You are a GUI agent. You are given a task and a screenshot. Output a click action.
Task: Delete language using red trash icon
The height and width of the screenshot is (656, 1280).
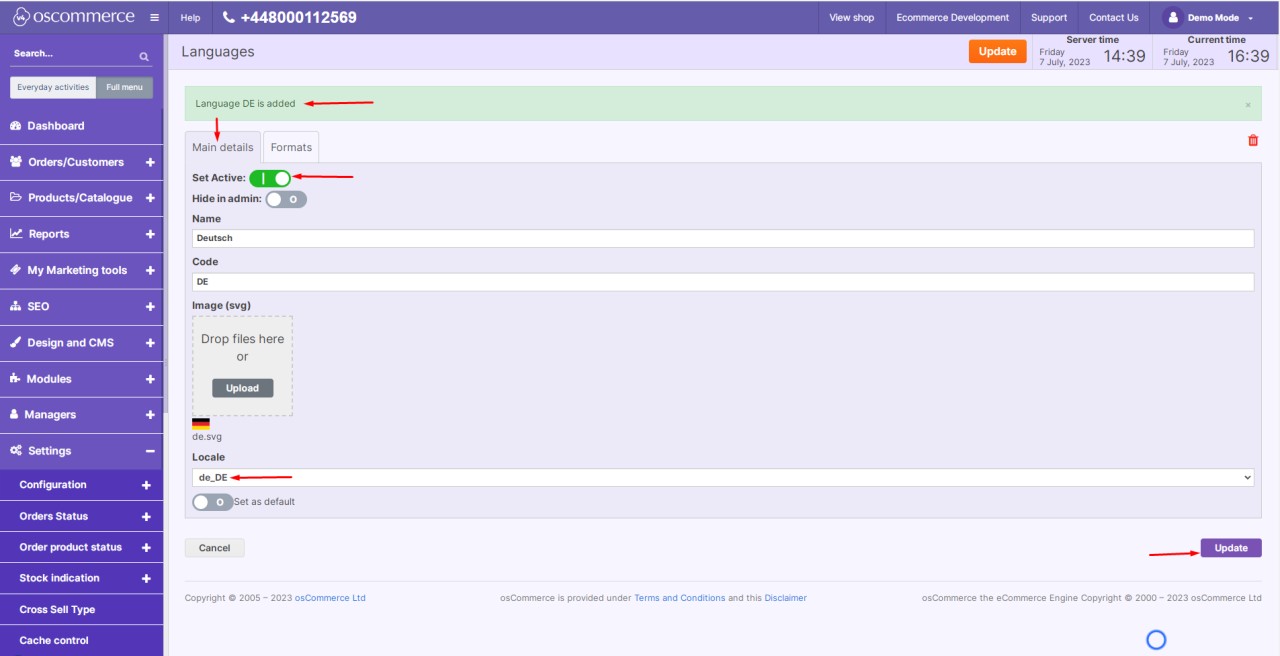tap(1253, 141)
